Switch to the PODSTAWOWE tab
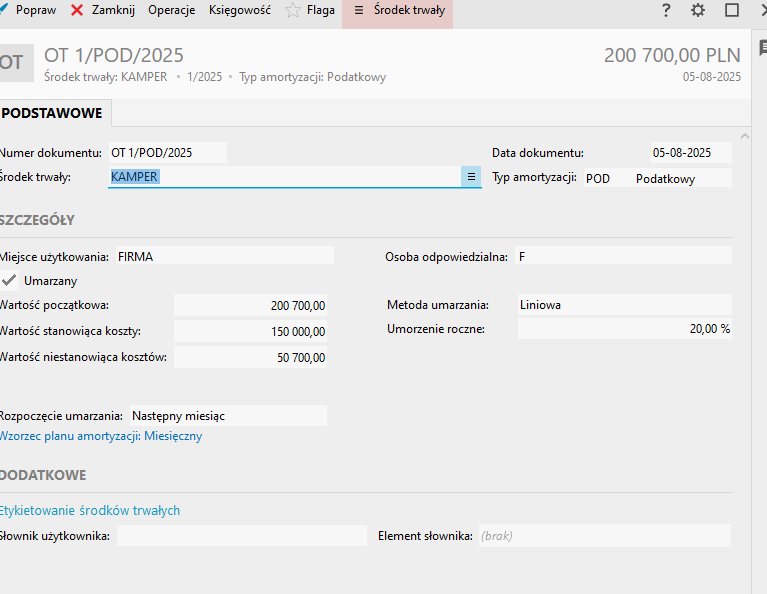The height and width of the screenshot is (594, 767). click(x=53, y=113)
